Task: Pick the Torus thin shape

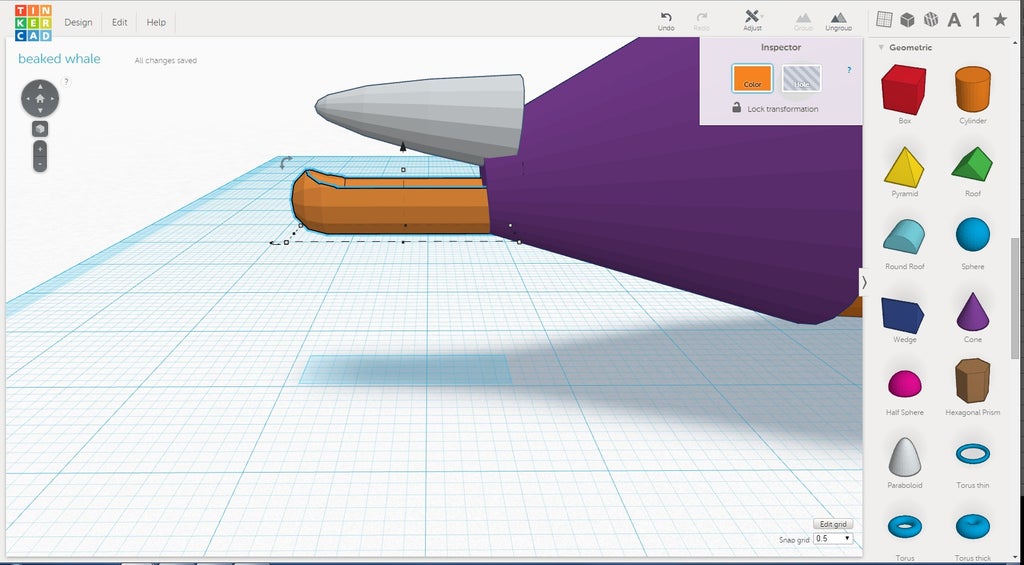Action: (x=972, y=453)
